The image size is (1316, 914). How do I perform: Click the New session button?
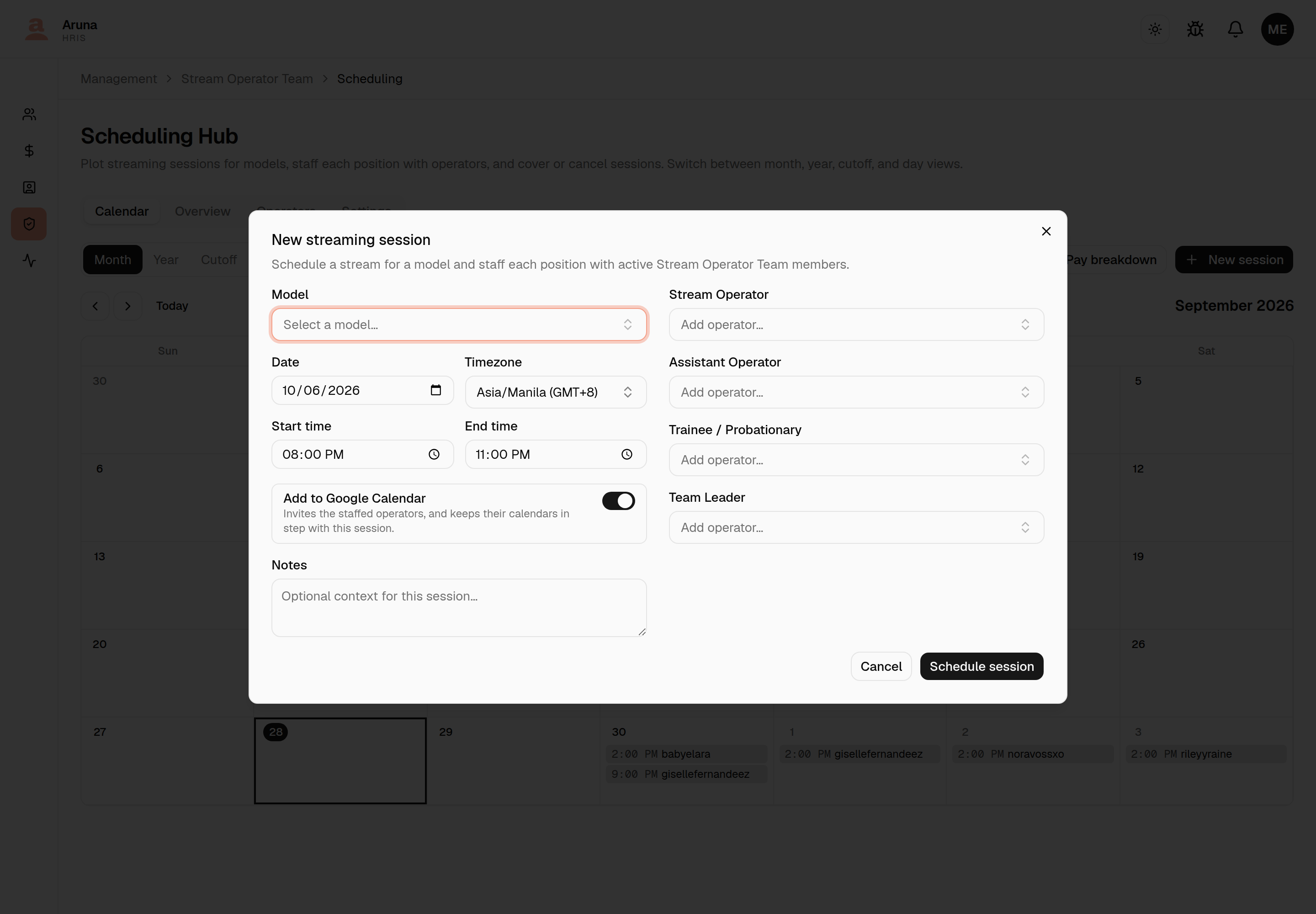click(1234, 260)
